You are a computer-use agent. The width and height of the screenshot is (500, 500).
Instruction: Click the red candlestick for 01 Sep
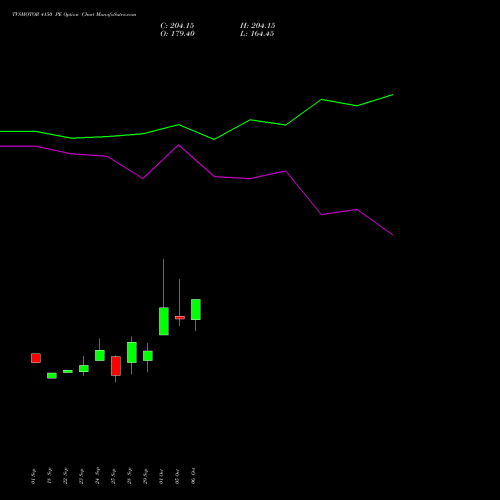36,358
